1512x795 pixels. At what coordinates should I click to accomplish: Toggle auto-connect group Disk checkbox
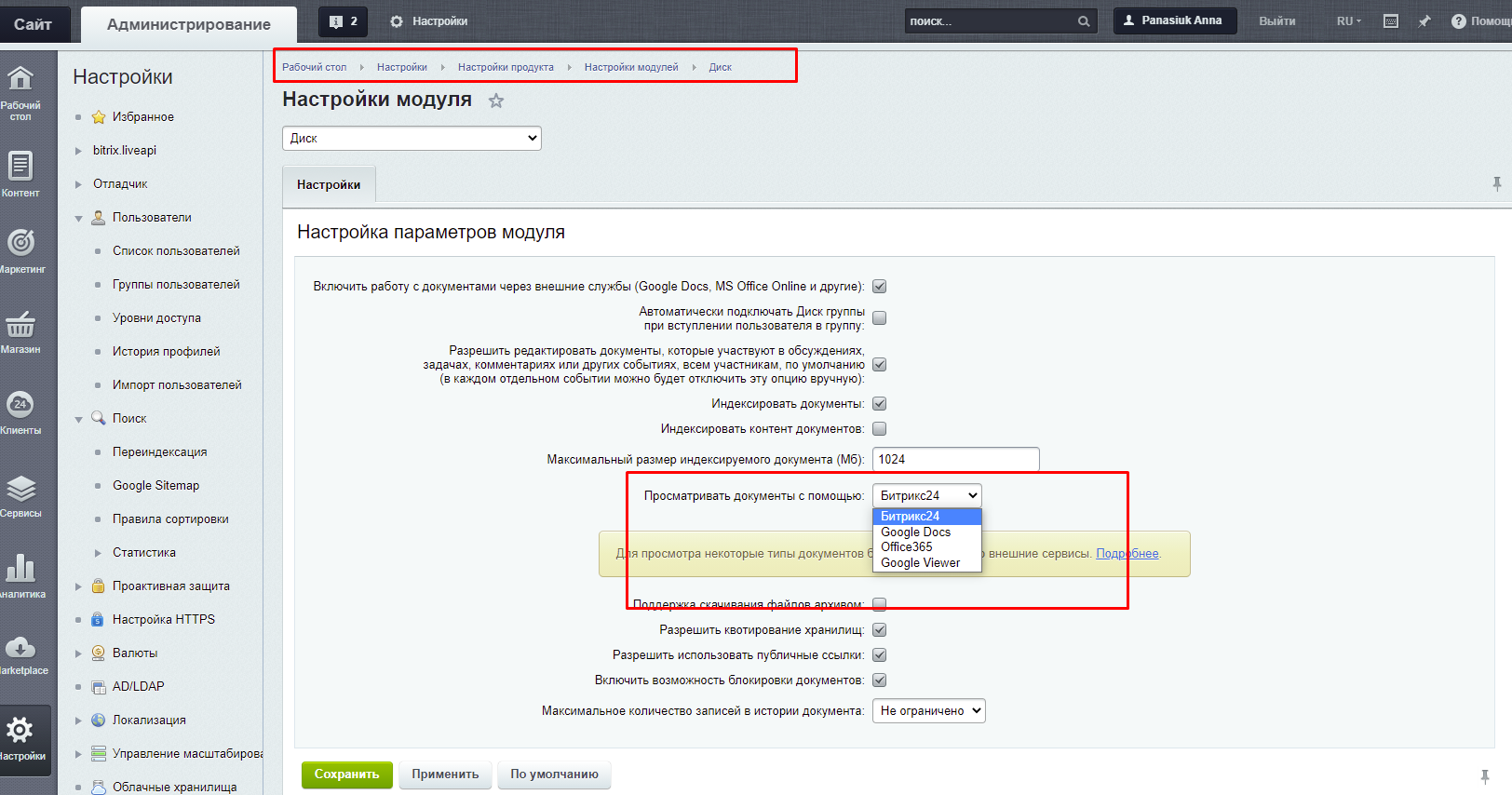879,318
